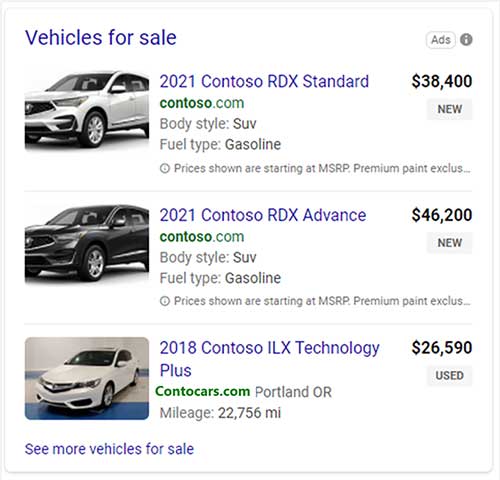Open 2018 Contoso ILX Technology Plus listing
The height and width of the screenshot is (480, 500).
(269, 359)
